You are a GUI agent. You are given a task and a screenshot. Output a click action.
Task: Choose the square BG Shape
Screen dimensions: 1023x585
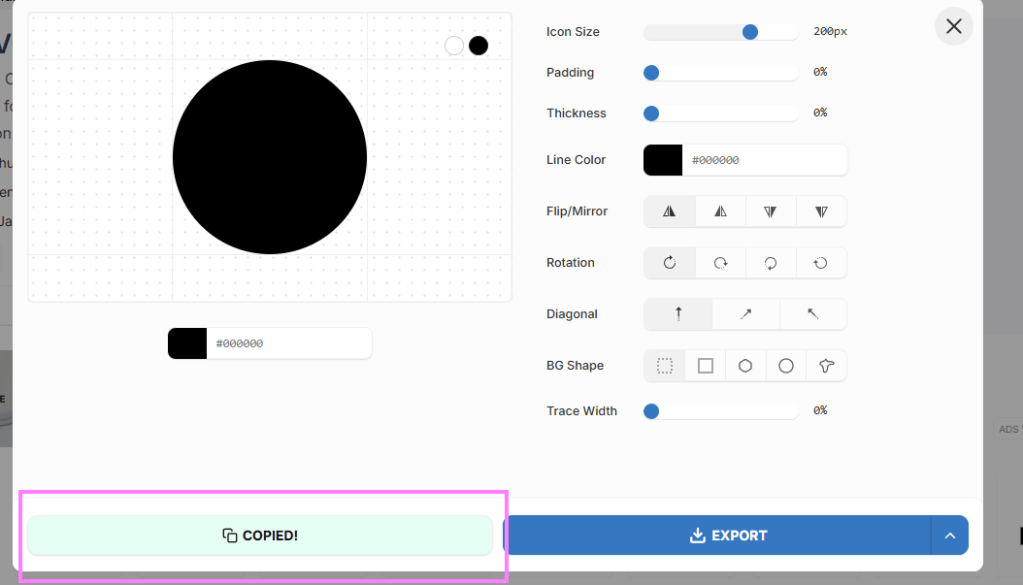click(705, 366)
